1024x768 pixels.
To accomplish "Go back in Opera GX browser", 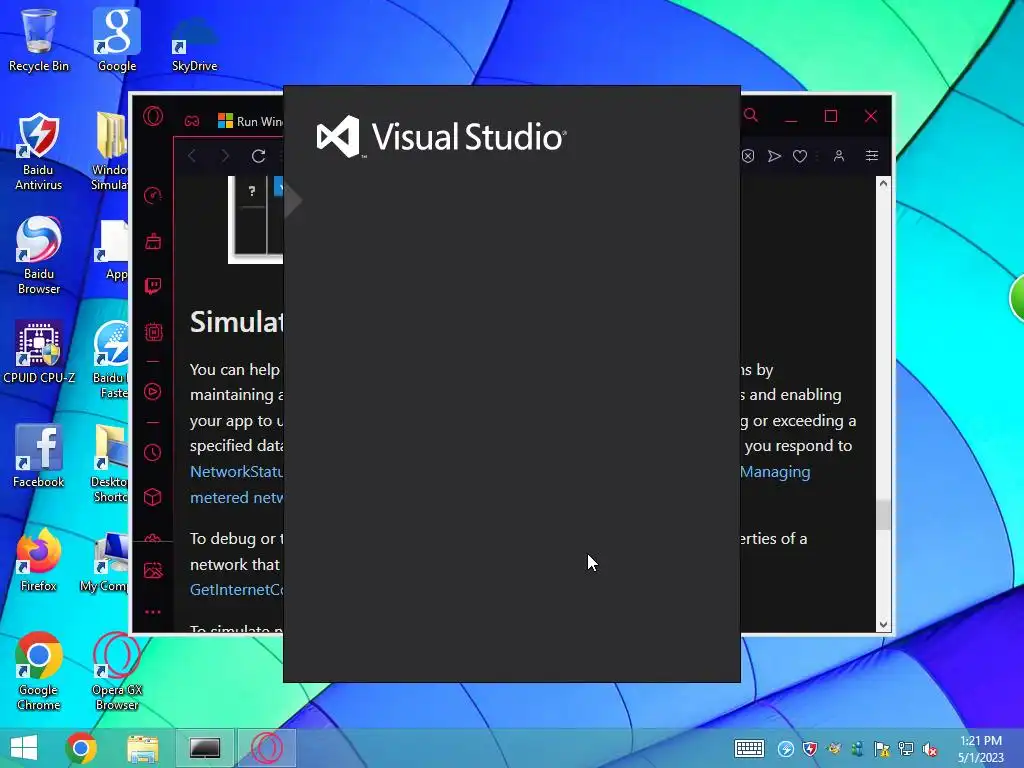I will point(191,156).
